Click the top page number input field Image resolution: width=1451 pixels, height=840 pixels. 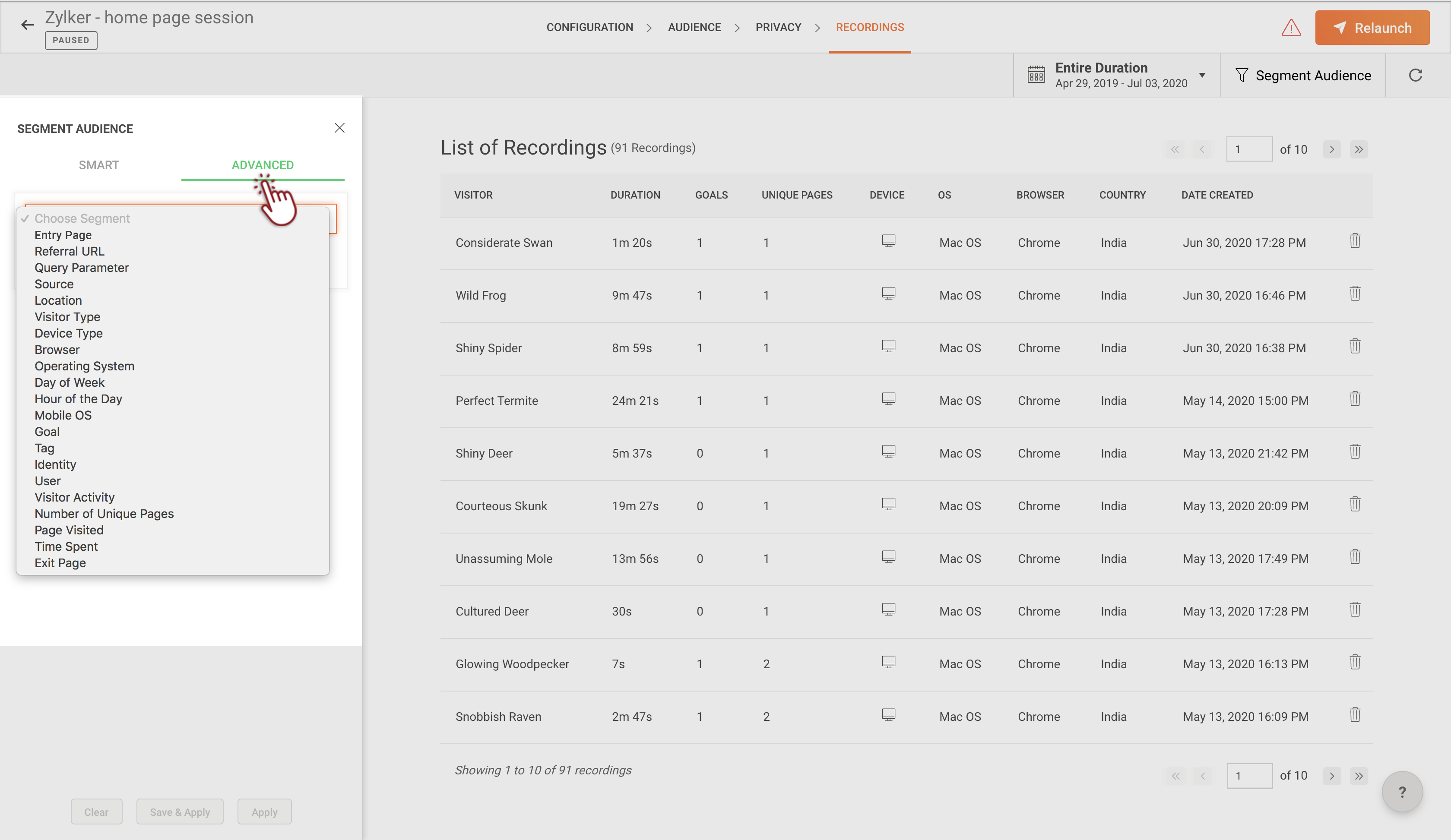(1249, 150)
